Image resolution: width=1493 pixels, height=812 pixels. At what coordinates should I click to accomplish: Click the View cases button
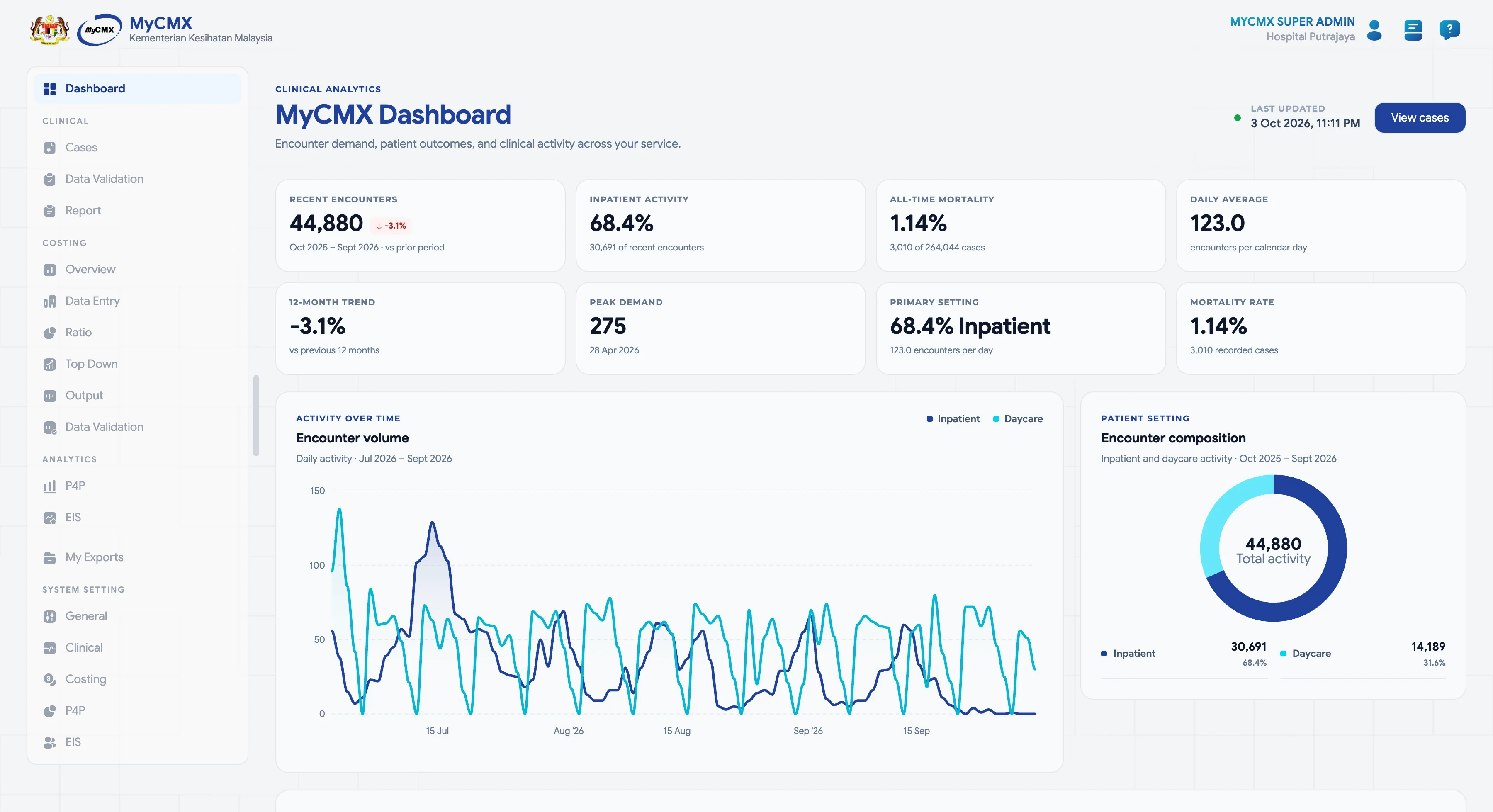pyautogui.click(x=1420, y=118)
